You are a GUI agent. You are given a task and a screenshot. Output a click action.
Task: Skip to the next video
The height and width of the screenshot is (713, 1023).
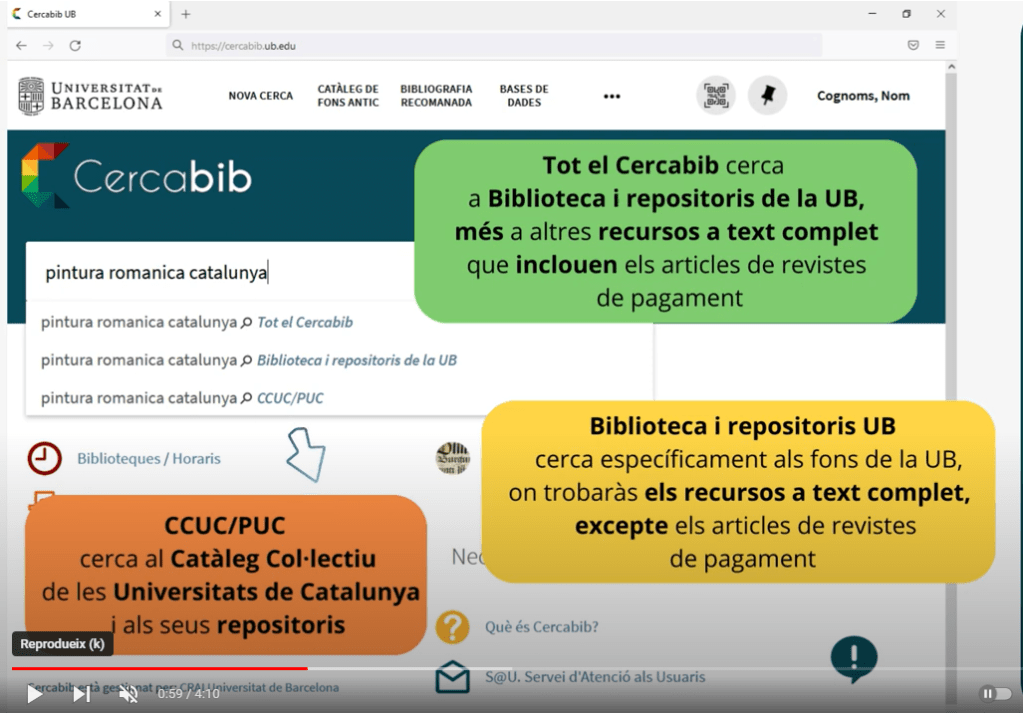(81, 694)
